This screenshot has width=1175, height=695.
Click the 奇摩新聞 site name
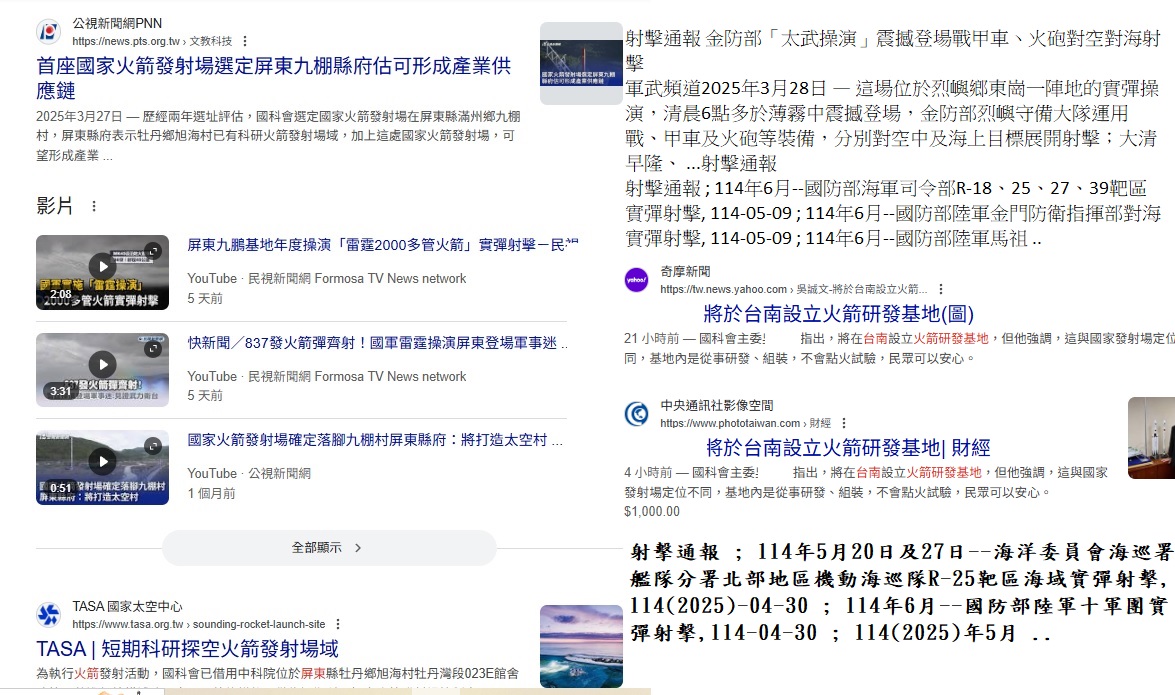tap(685, 271)
